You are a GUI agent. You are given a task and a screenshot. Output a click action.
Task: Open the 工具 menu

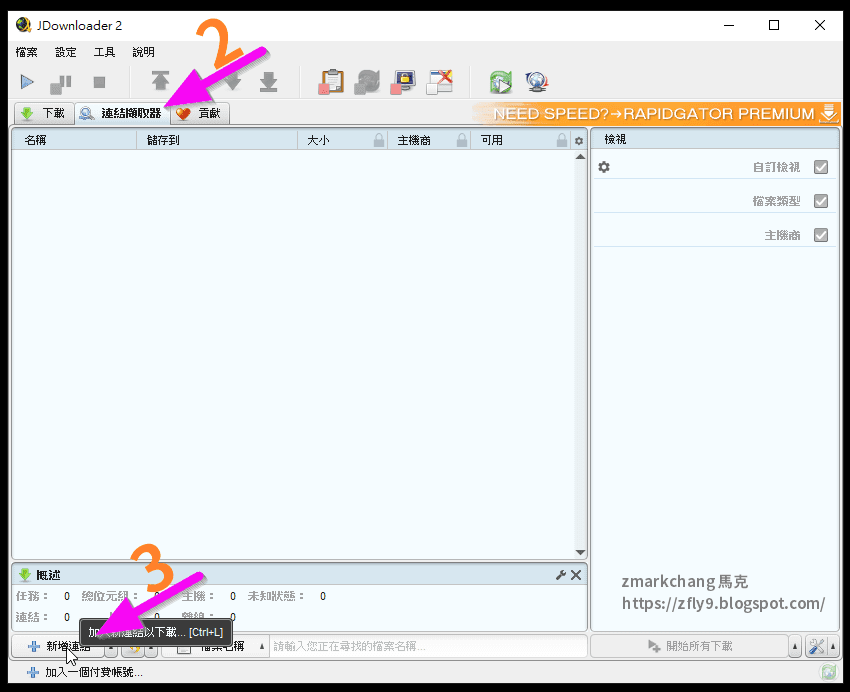tap(104, 52)
